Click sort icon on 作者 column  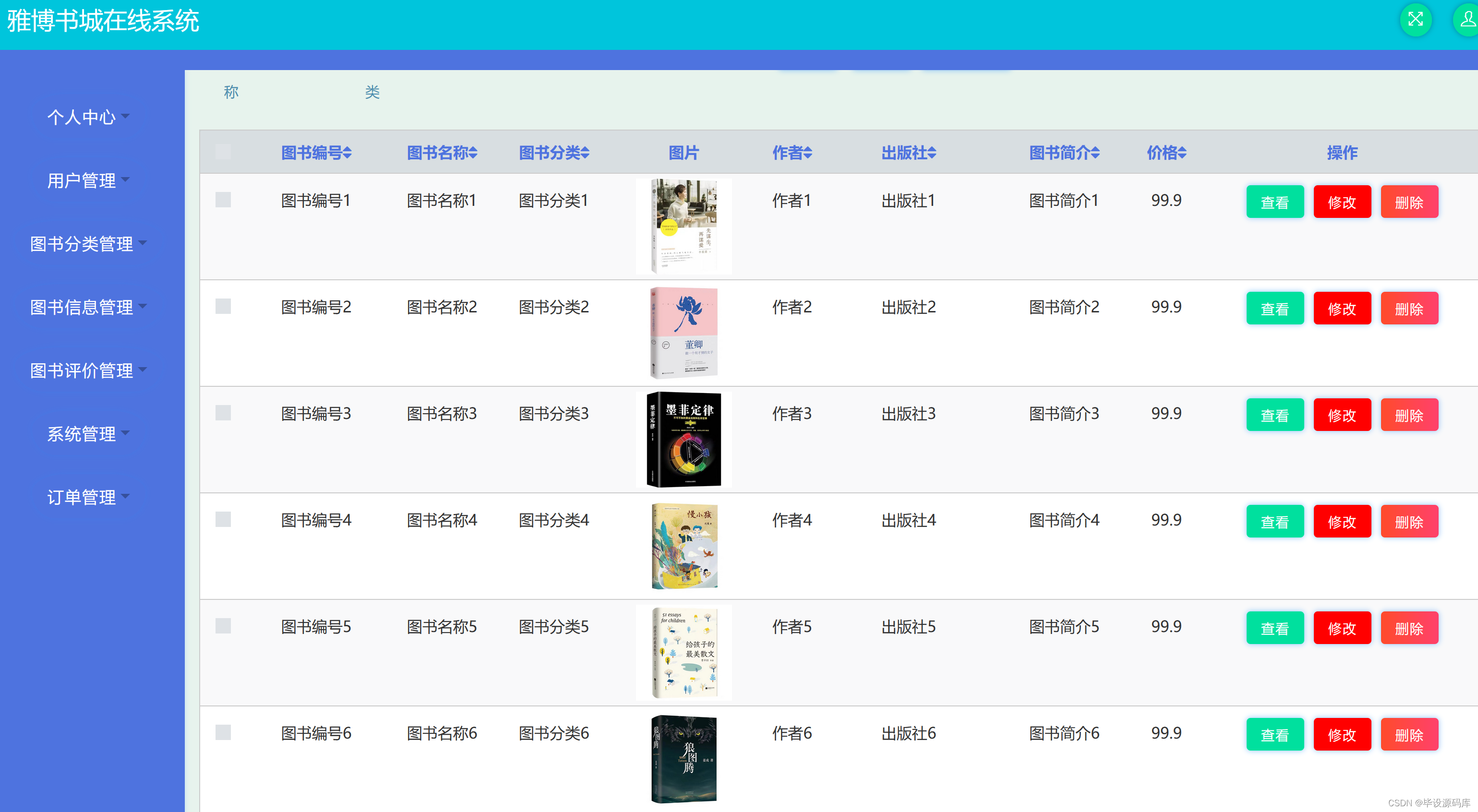pos(808,153)
